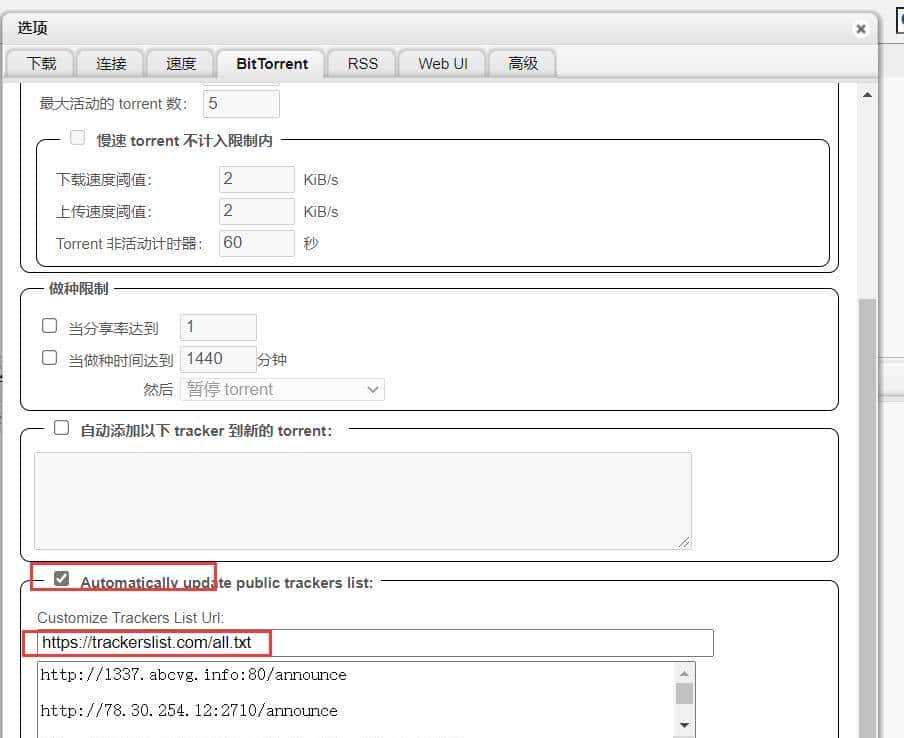Open the 连接 tab
The height and width of the screenshot is (738, 904).
click(111, 63)
